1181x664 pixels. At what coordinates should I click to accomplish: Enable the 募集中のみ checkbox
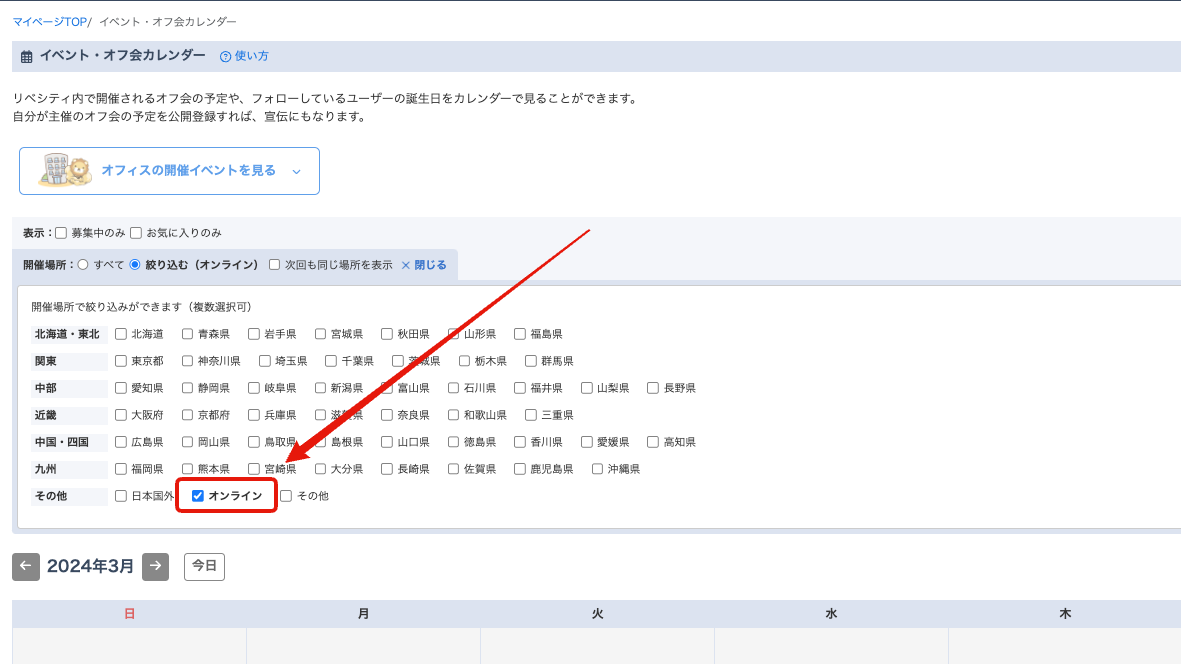point(61,233)
